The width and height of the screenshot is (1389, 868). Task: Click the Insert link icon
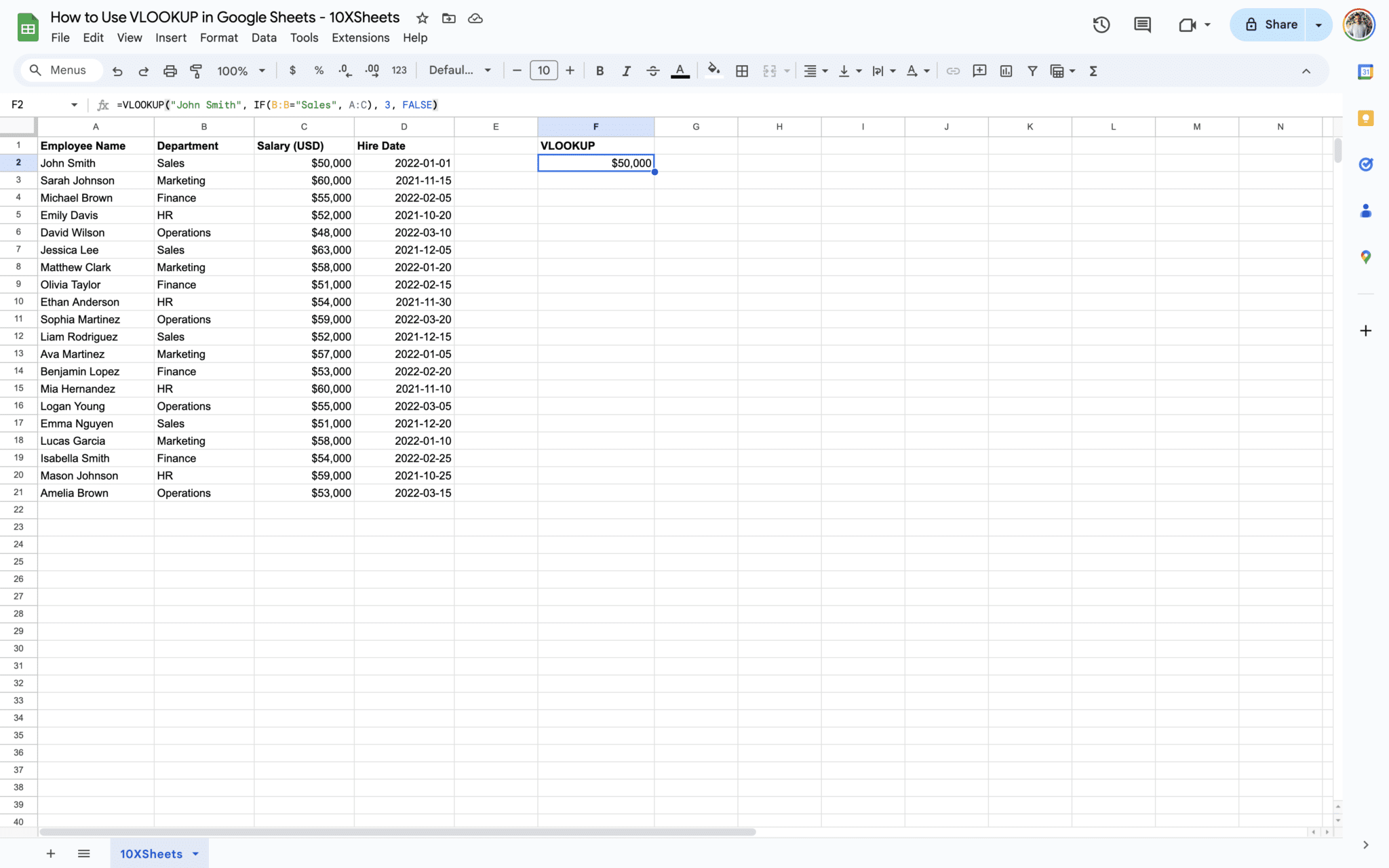click(x=953, y=71)
